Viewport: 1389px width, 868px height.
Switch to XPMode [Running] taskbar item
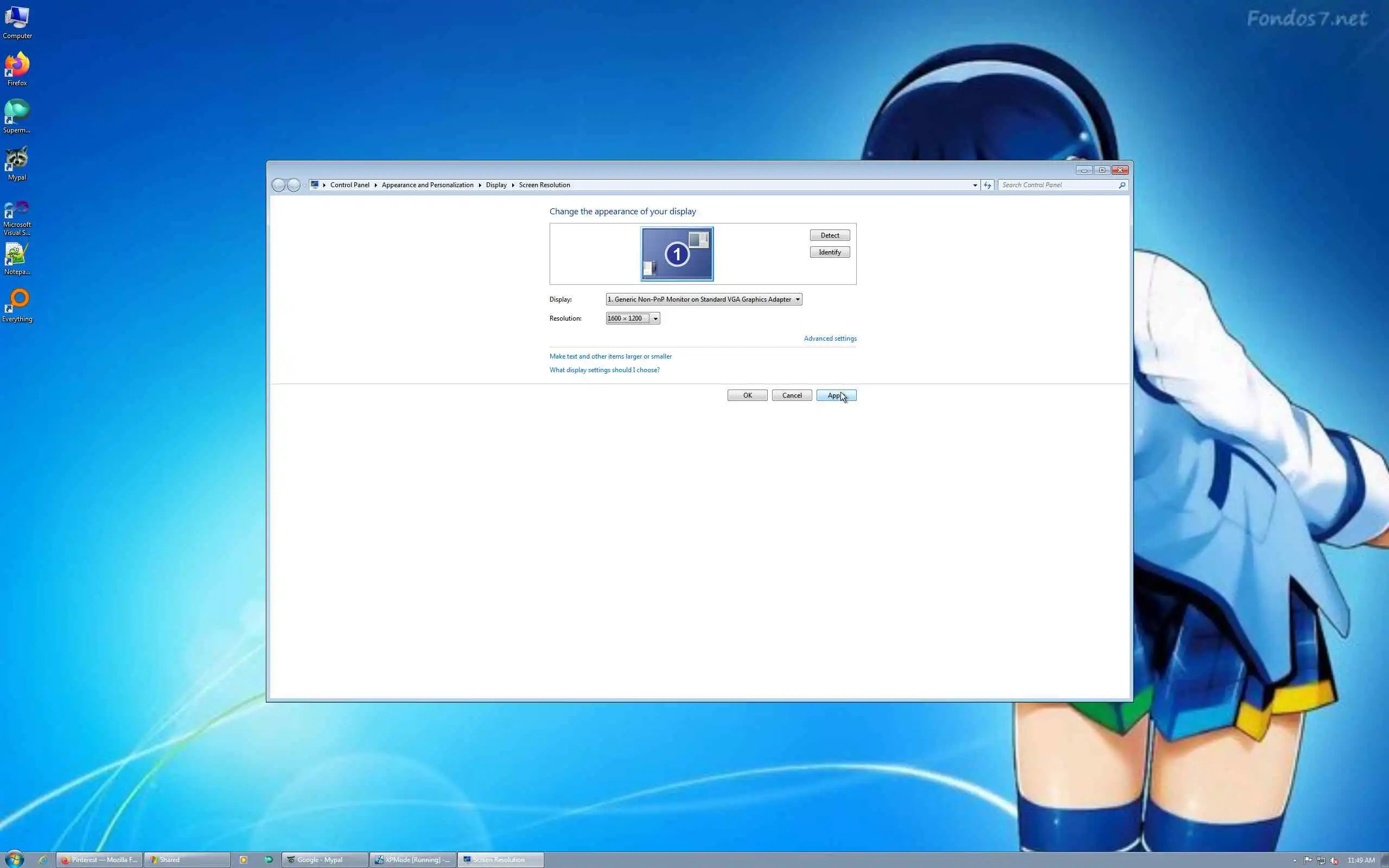coord(413,859)
